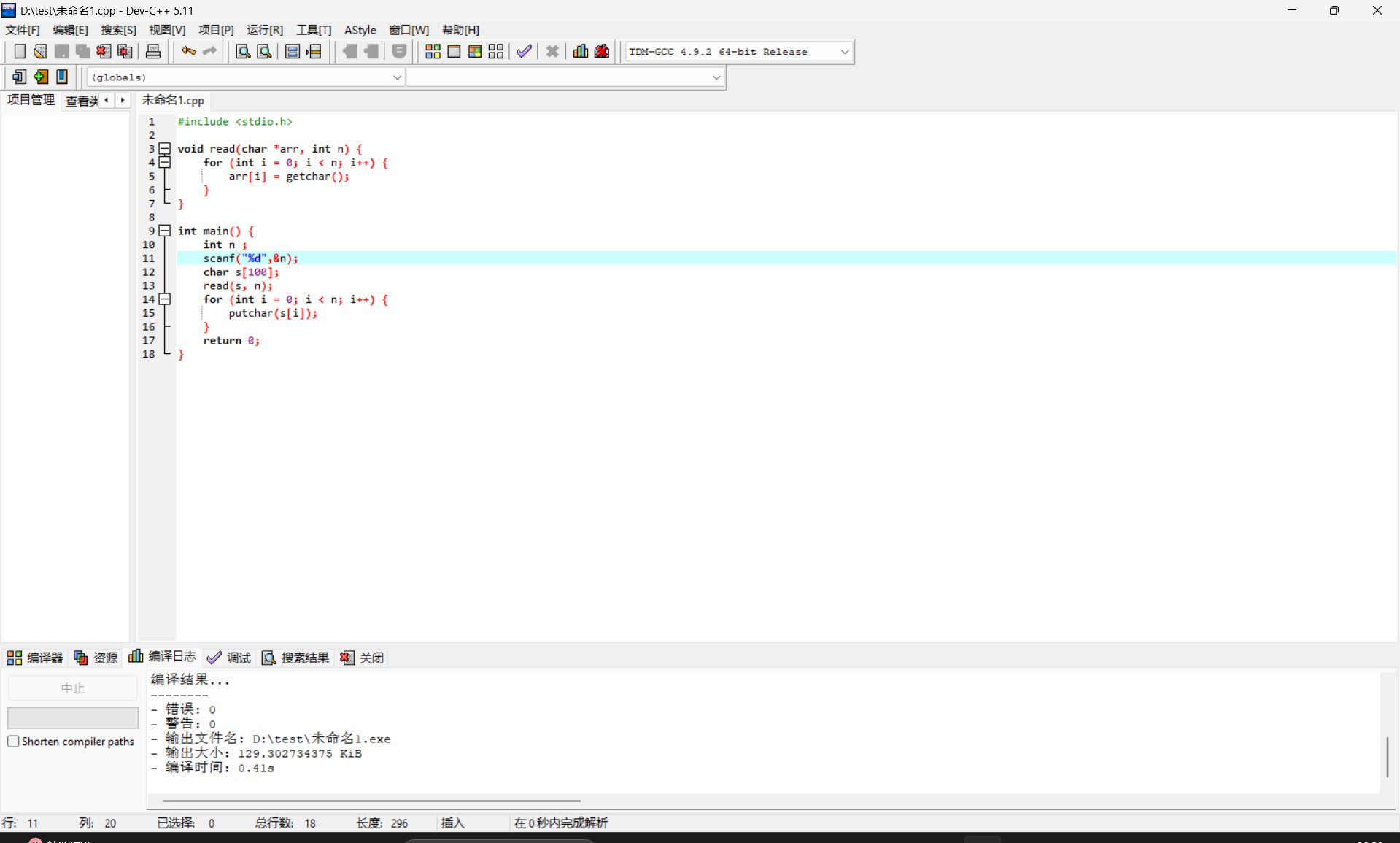Click the Save file icon
This screenshot has height=843, width=1400.
(x=61, y=51)
